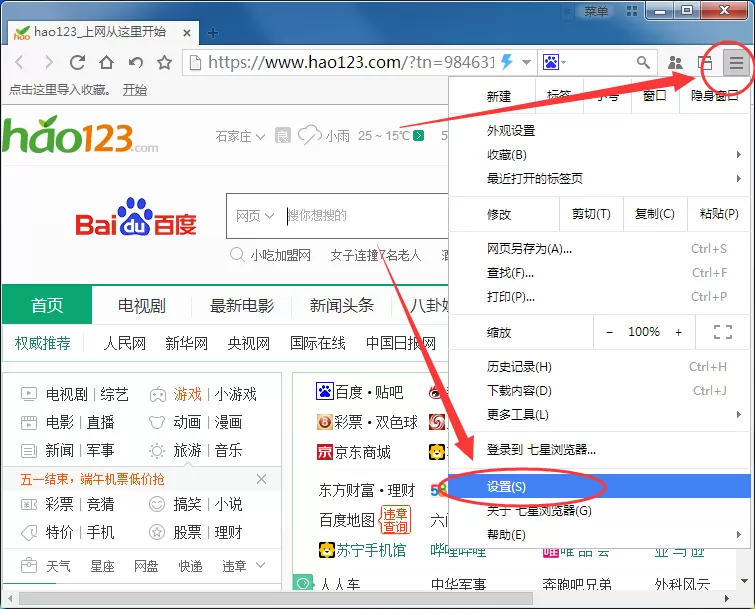Image resolution: width=755 pixels, height=609 pixels.
Task: Open the address bar history dropdown arrow
Action: click(x=526, y=62)
